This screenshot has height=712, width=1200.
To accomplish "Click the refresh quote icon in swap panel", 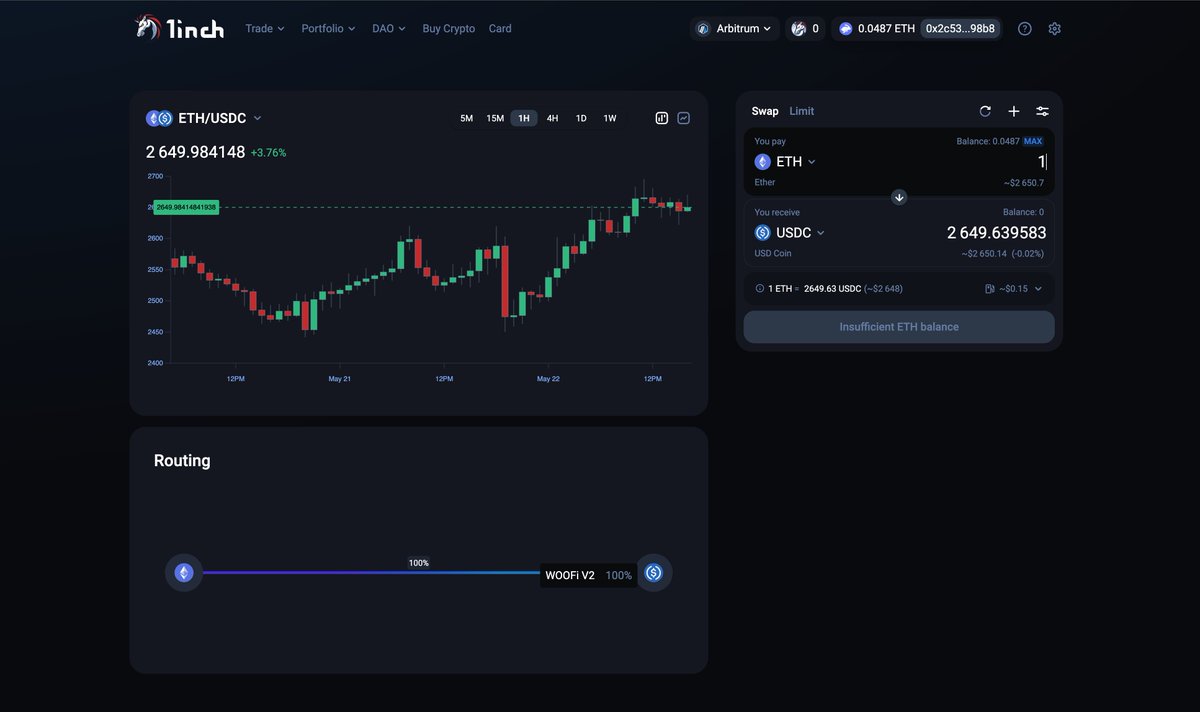I will tap(985, 111).
